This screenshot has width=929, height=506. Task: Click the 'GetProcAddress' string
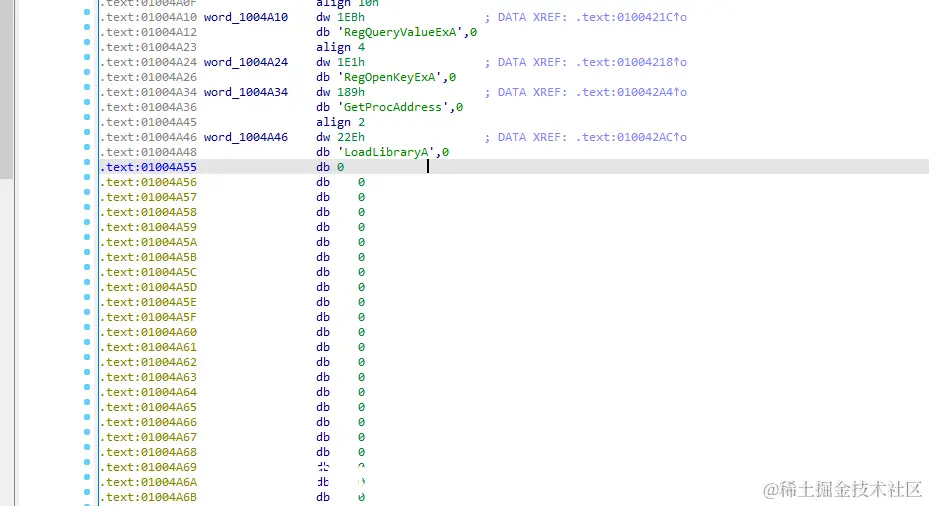[x=393, y=107]
